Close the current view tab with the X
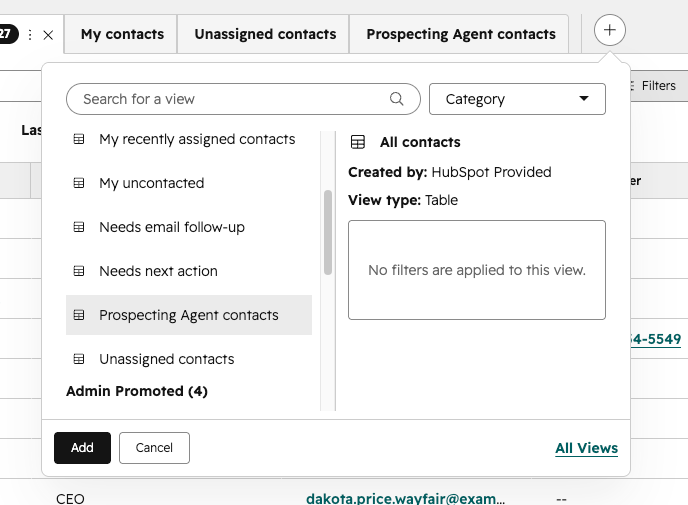688x505 pixels. click(48, 35)
